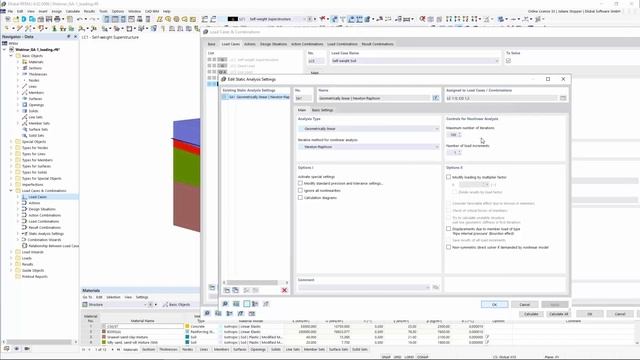Click Cancel in Edit Static Analysis Settings

tap(524, 304)
